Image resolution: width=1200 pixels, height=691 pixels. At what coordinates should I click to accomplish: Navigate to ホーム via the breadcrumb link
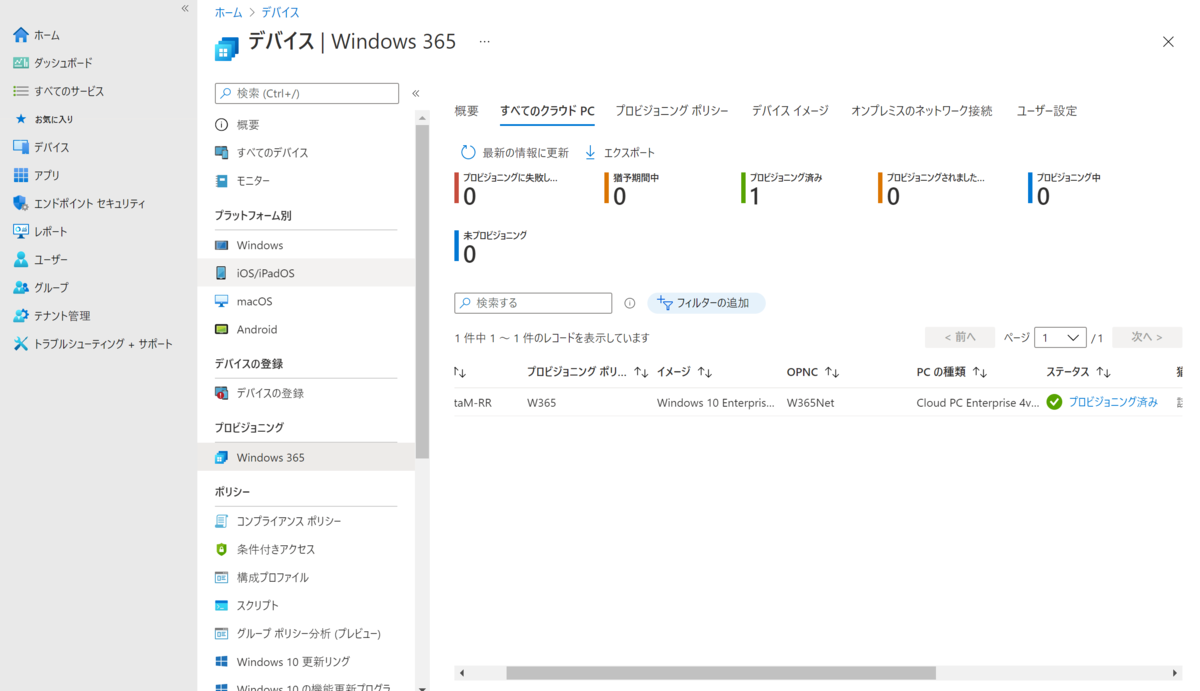[x=227, y=12]
